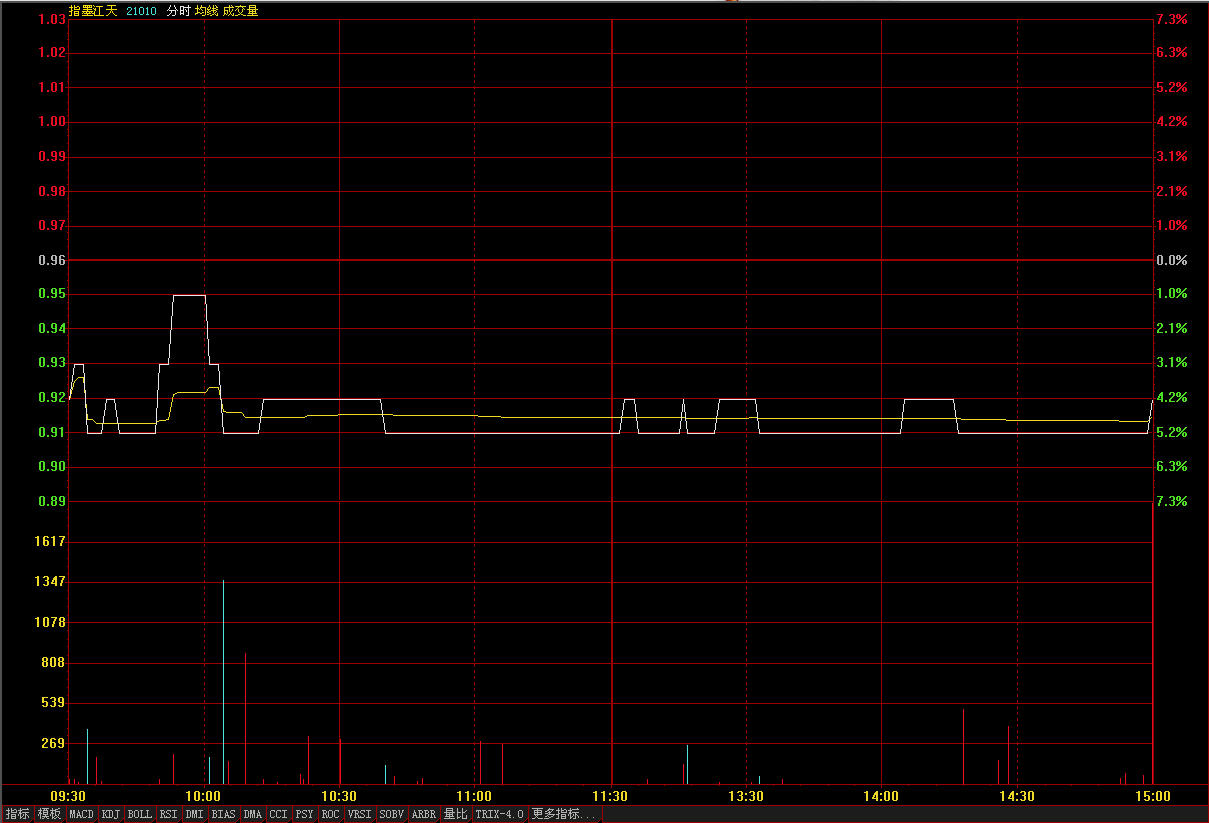Activate the ROC indicator tab
The height and width of the screenshot is (823, 1209).
click(x=331, y=815)
